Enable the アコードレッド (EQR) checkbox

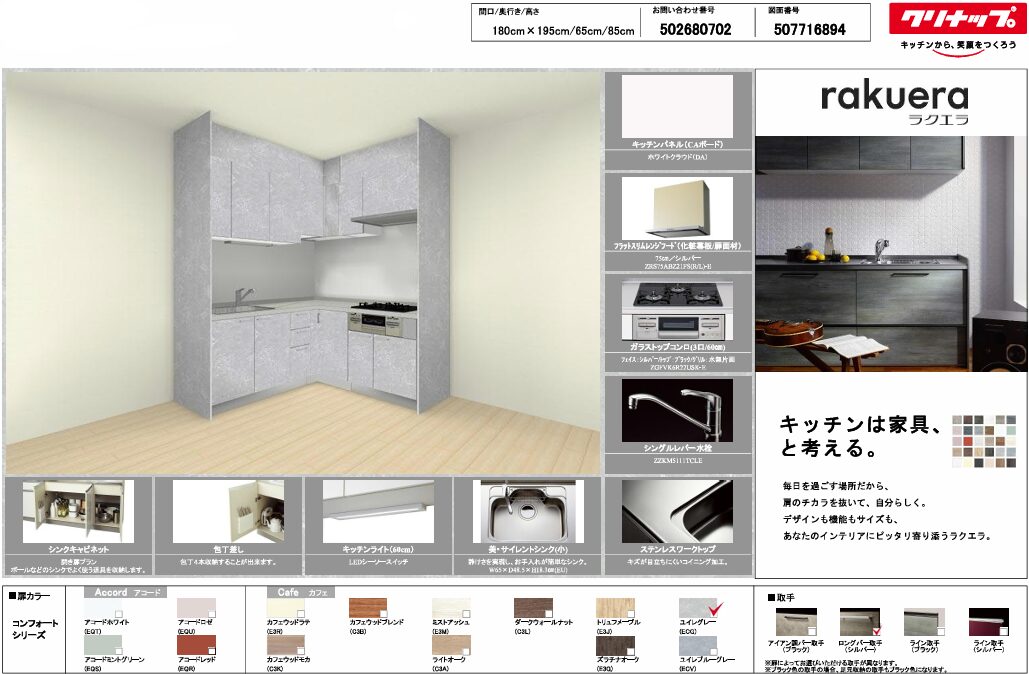click(211, 650)
